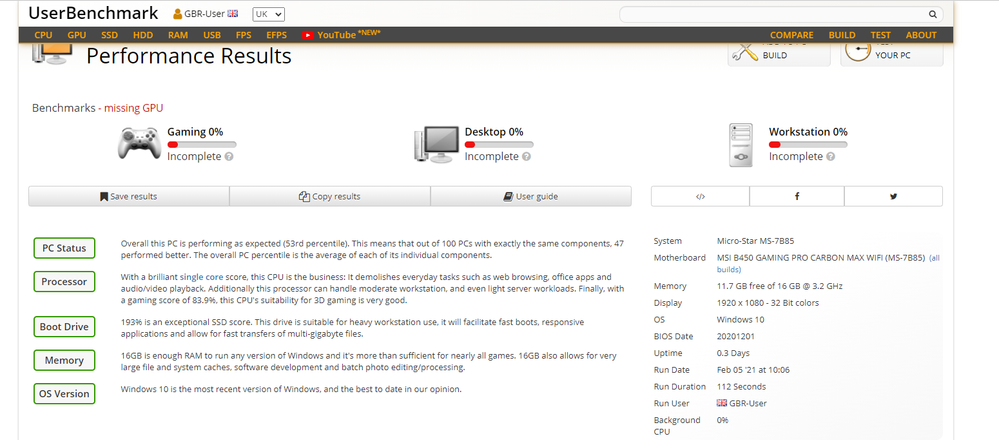Open the USB menu item

212,35
